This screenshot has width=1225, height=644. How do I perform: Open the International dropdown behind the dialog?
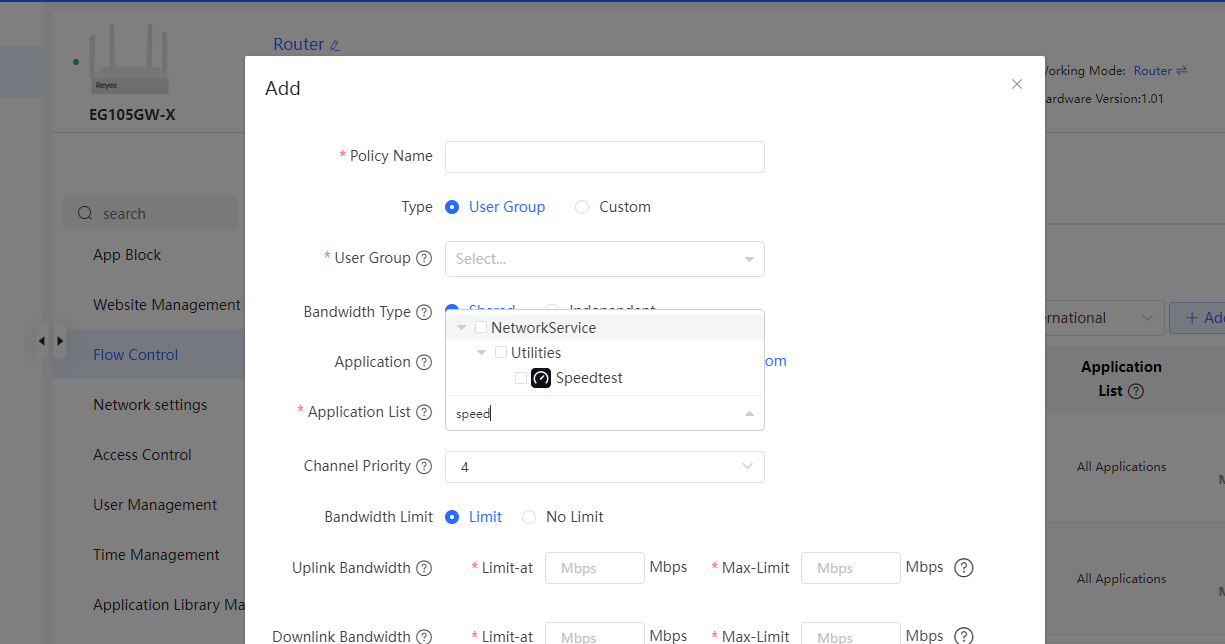tap(1105, 318)
